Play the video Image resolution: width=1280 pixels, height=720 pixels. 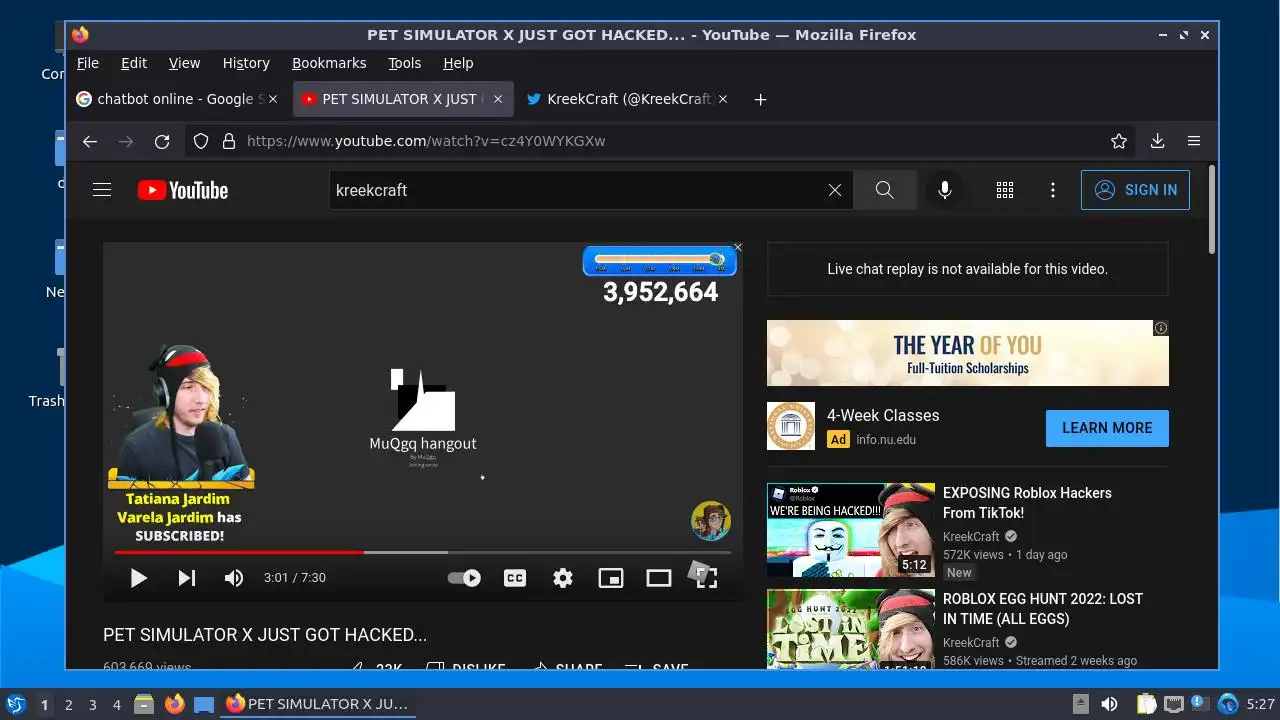pos(139,578)
